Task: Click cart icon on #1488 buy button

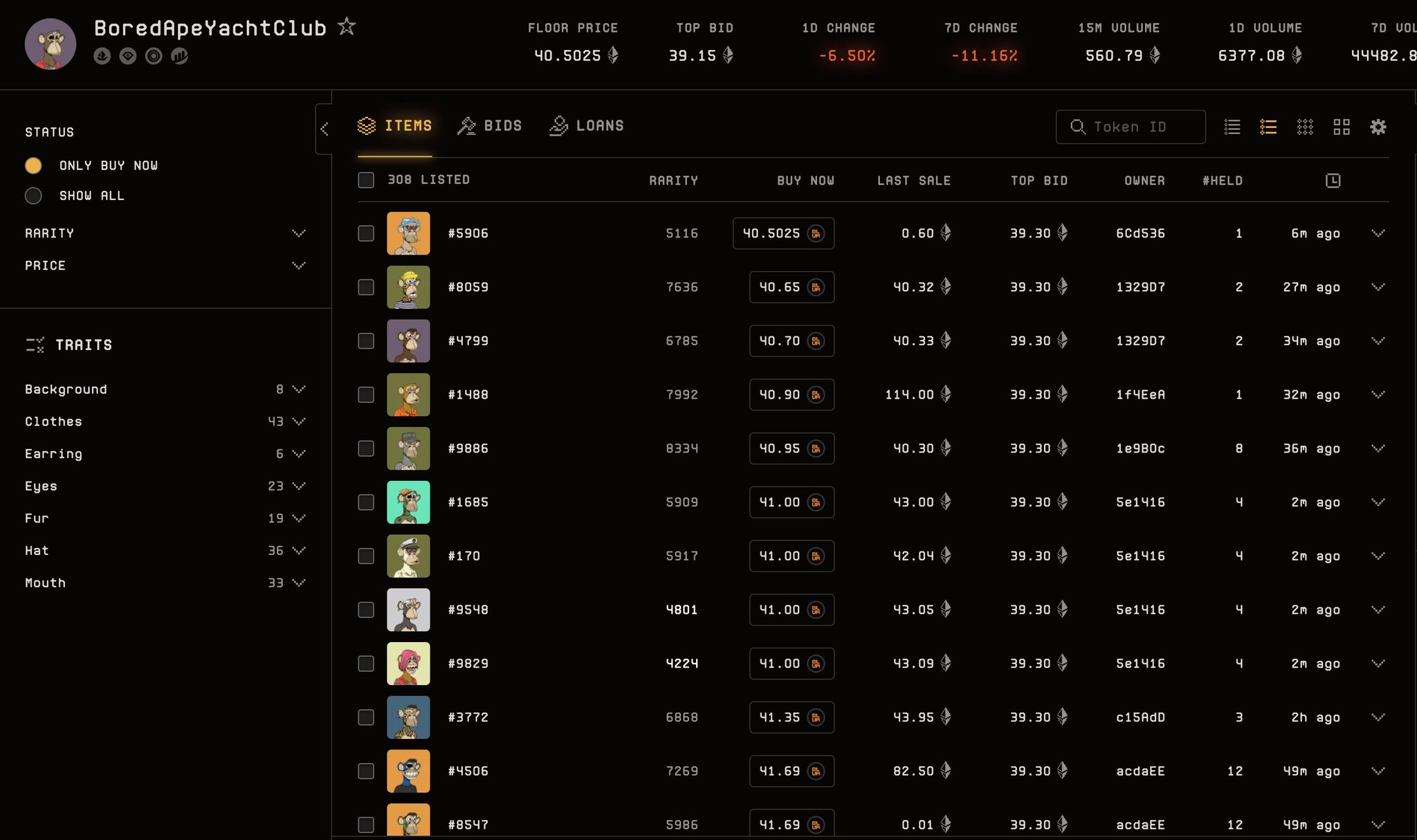Action: point(816,394)
